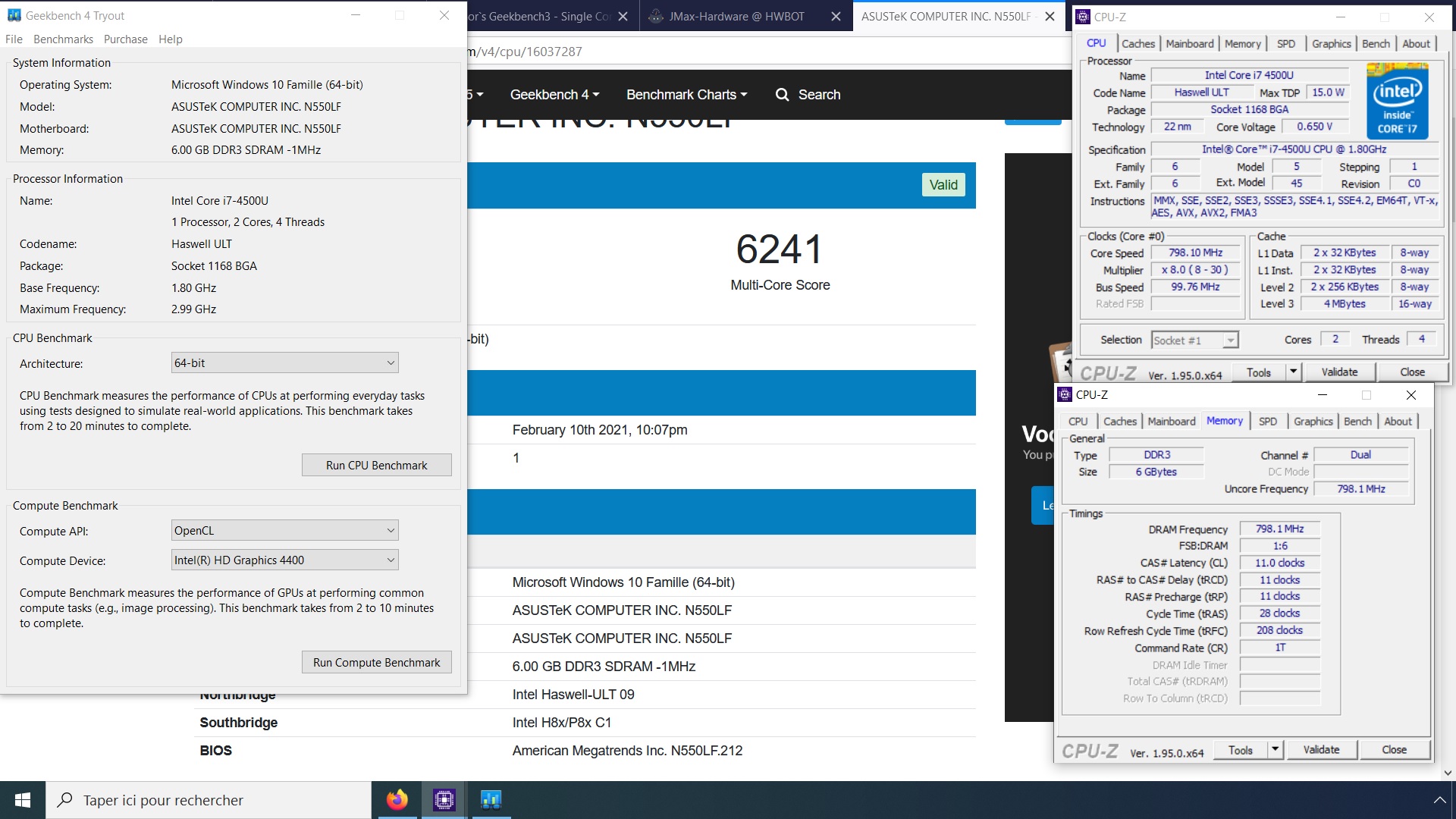
Task: Click Validate in upper CPU-Z window
Action: [1339, 372]
